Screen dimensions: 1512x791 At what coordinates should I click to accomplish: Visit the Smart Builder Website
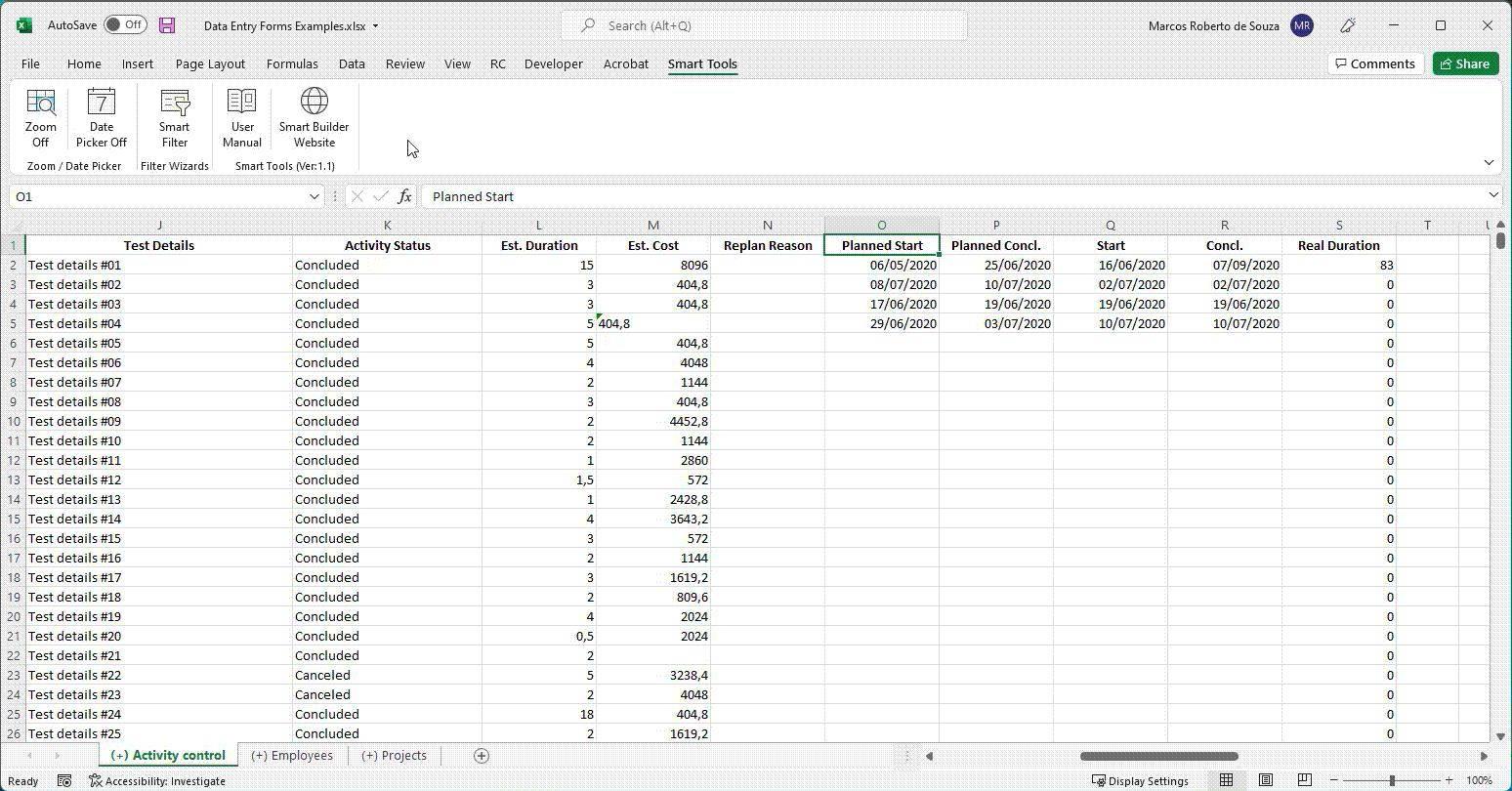(314, 117)
